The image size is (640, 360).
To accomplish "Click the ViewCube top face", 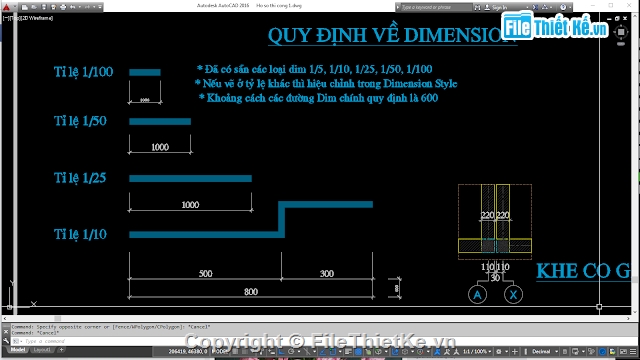I will point(620,32).
